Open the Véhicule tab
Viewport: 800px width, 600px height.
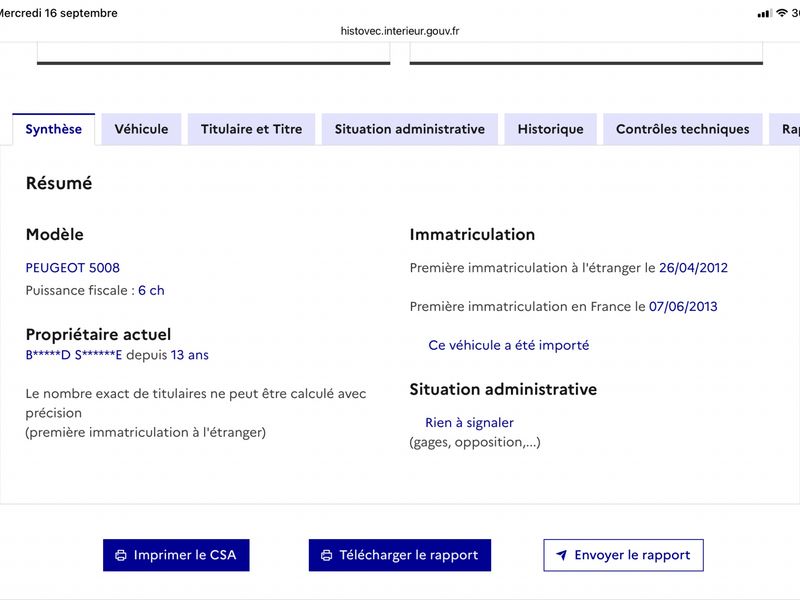pos(141,129)
